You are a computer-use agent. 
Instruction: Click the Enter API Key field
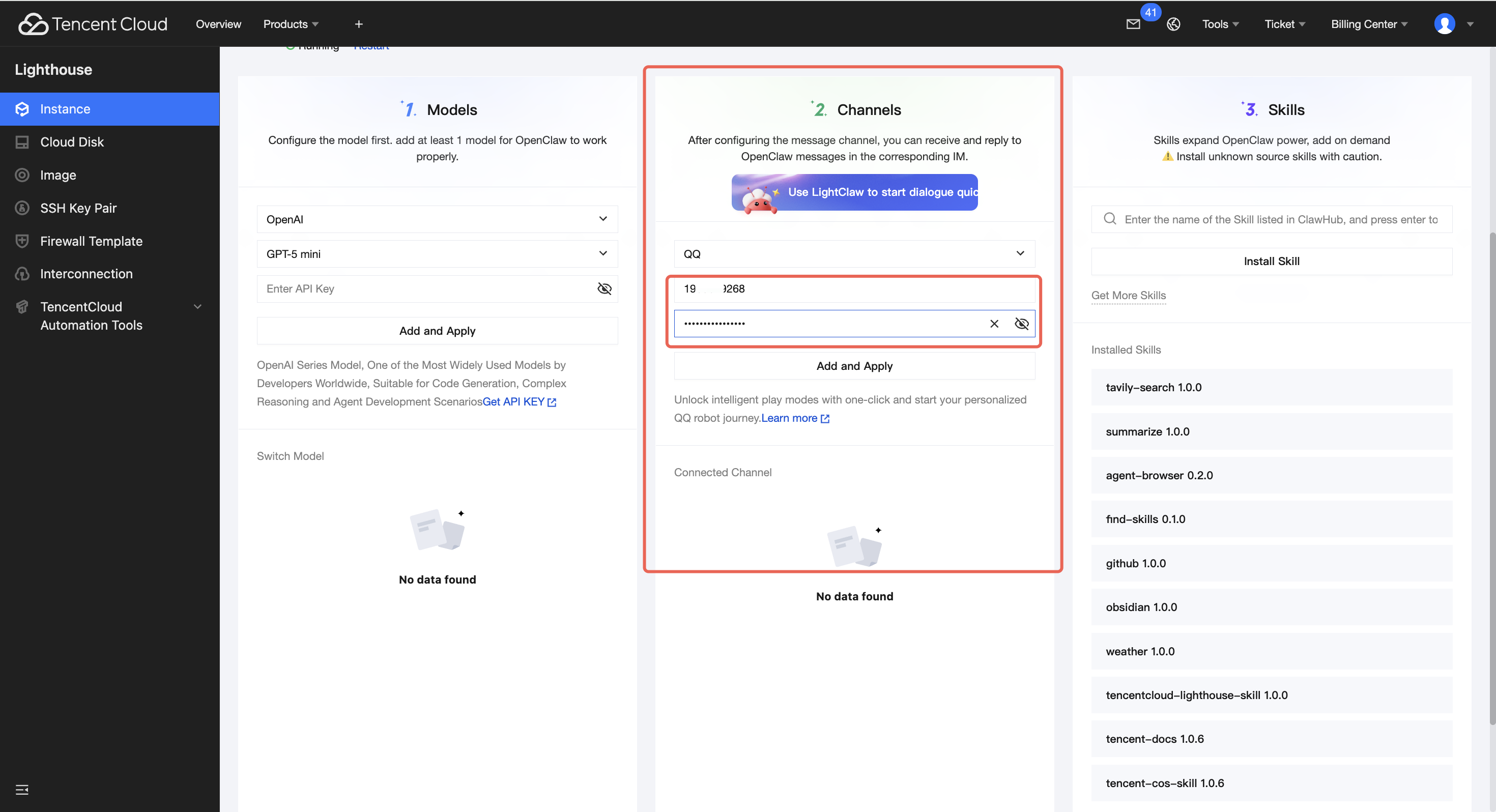point(424,288)
